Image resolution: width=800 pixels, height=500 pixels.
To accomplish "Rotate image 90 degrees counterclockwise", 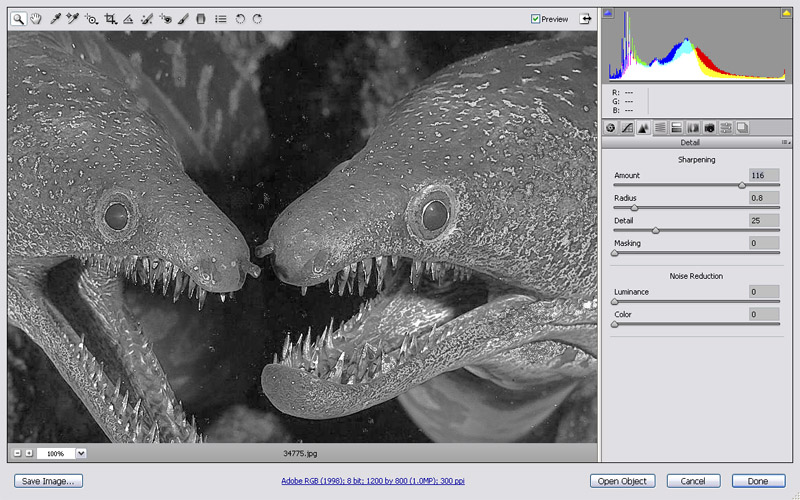I will point(240,18).
